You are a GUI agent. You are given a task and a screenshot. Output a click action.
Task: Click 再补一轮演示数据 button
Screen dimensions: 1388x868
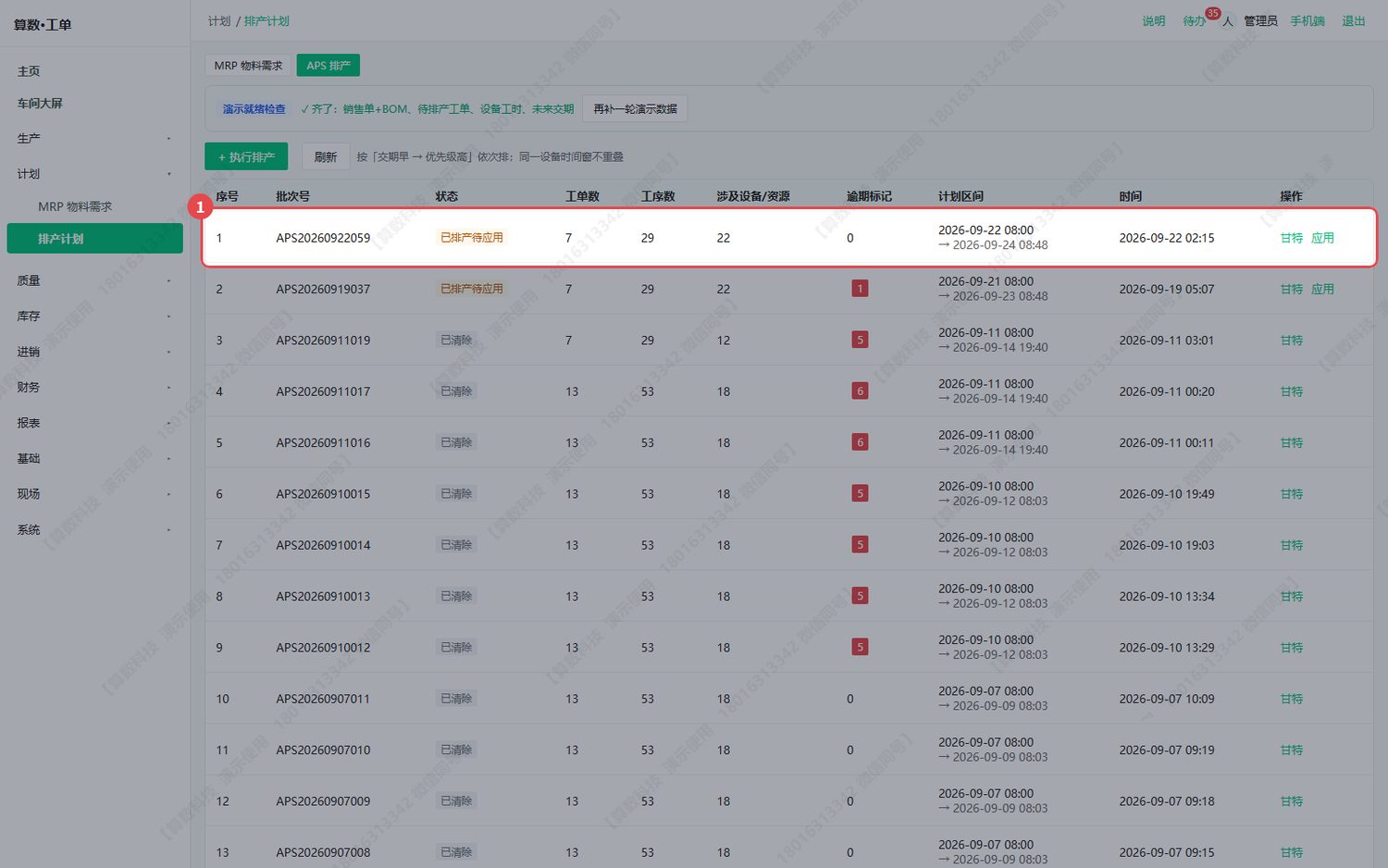[635, 109]
